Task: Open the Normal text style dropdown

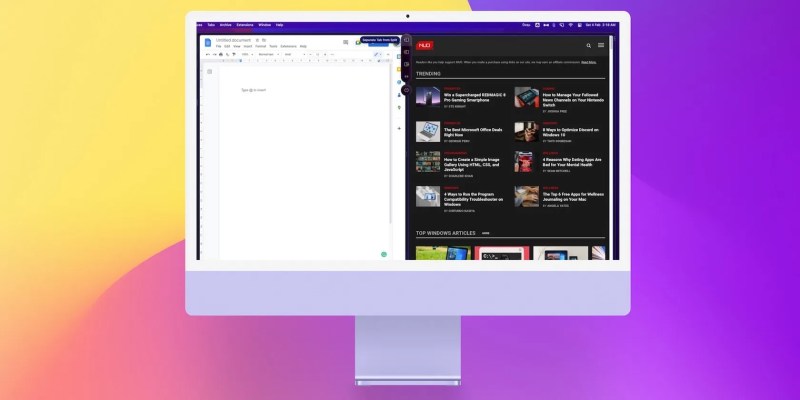Action: pyautogui.click(x=268, y=54)
